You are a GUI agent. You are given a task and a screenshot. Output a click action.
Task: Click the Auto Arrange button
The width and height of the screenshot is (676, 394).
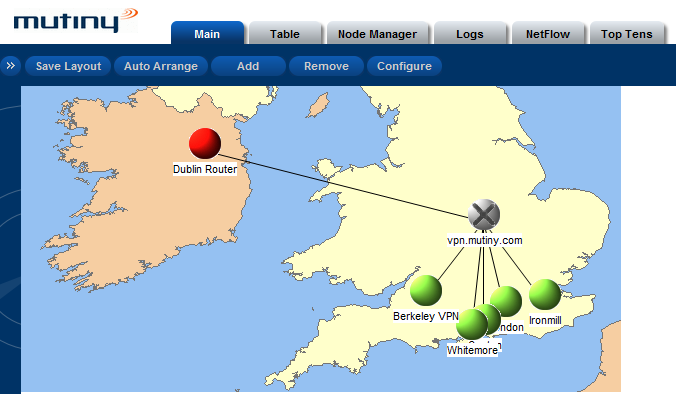pyautogui.click(x=161, y=66)
